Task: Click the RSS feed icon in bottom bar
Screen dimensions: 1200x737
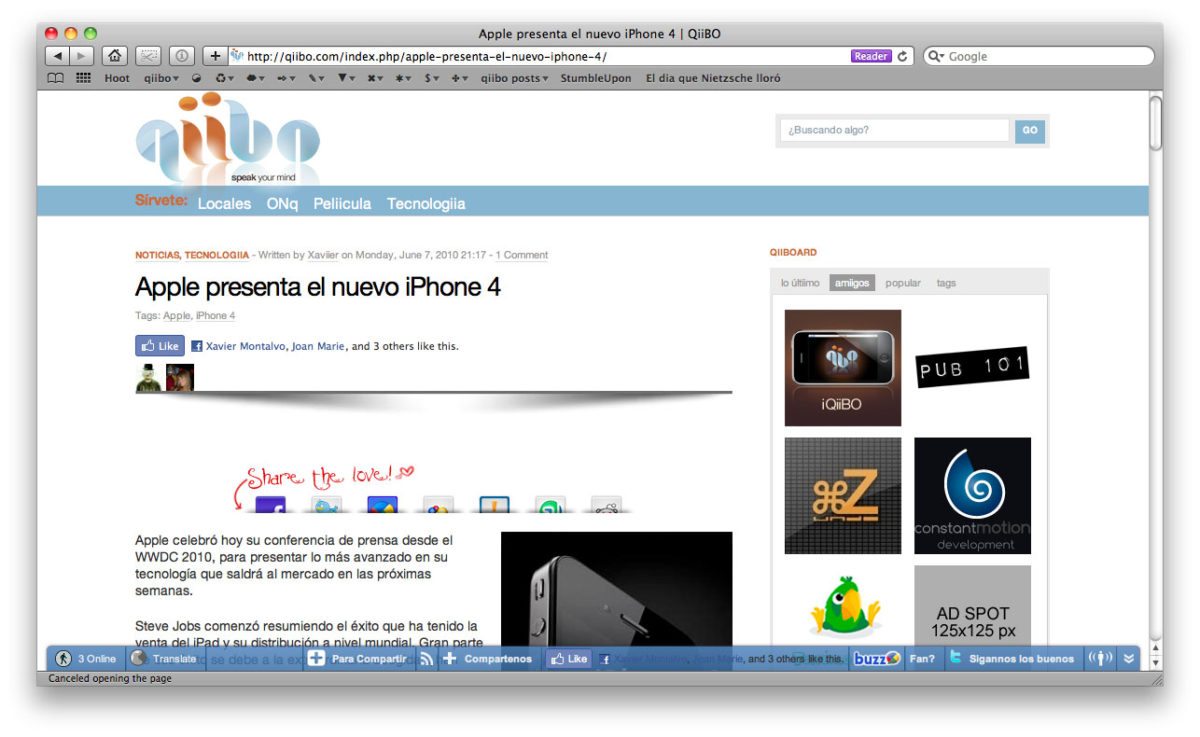Action: click(427, 659)
